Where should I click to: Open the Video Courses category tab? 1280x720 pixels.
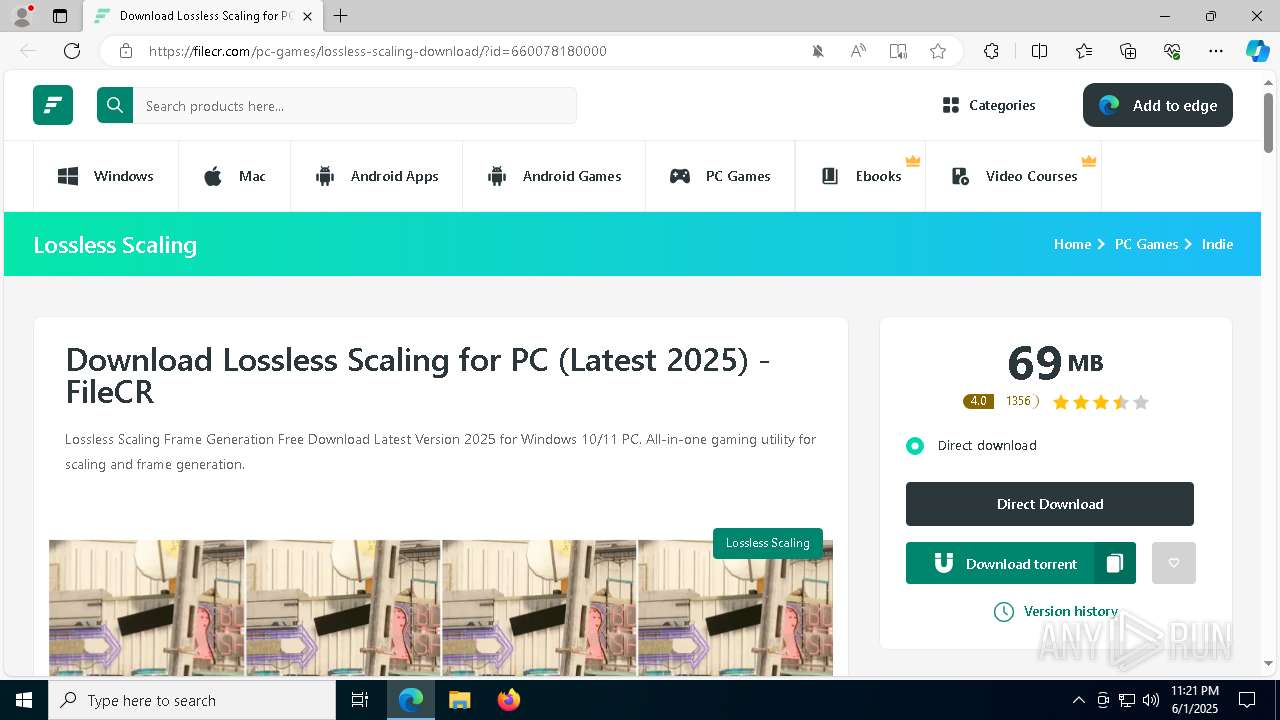click(x=1014, y=176)
